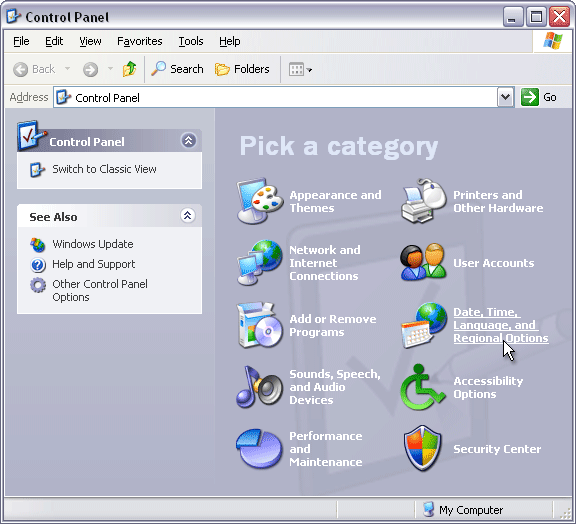This screenshot has height=524, width=576.
Task: Maximize the Control Panel window
Action: click(x=536, y=17)
